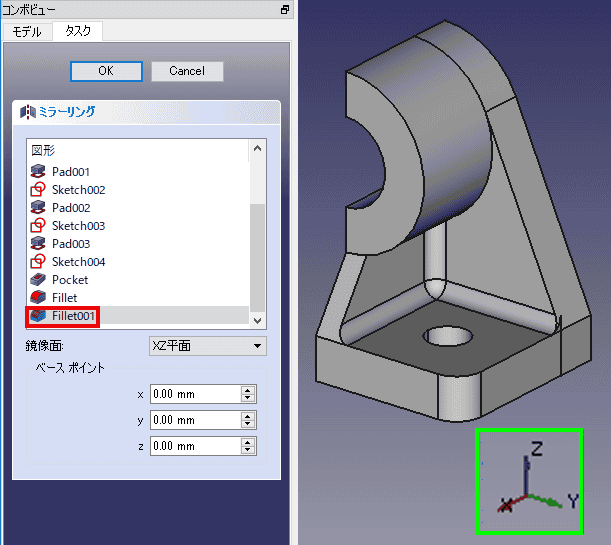Viewport: 611px width, 545px height.
Task: Click the y base point input field
Action: [x=196, y=420]
